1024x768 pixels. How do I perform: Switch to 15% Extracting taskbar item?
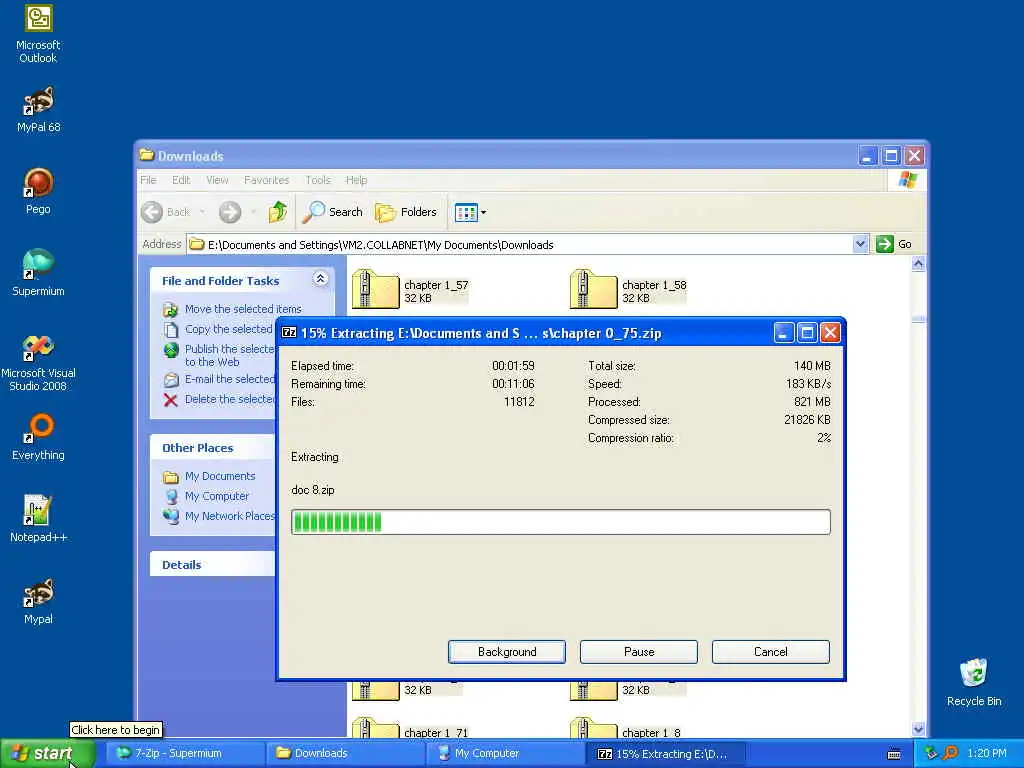point(667,754)
